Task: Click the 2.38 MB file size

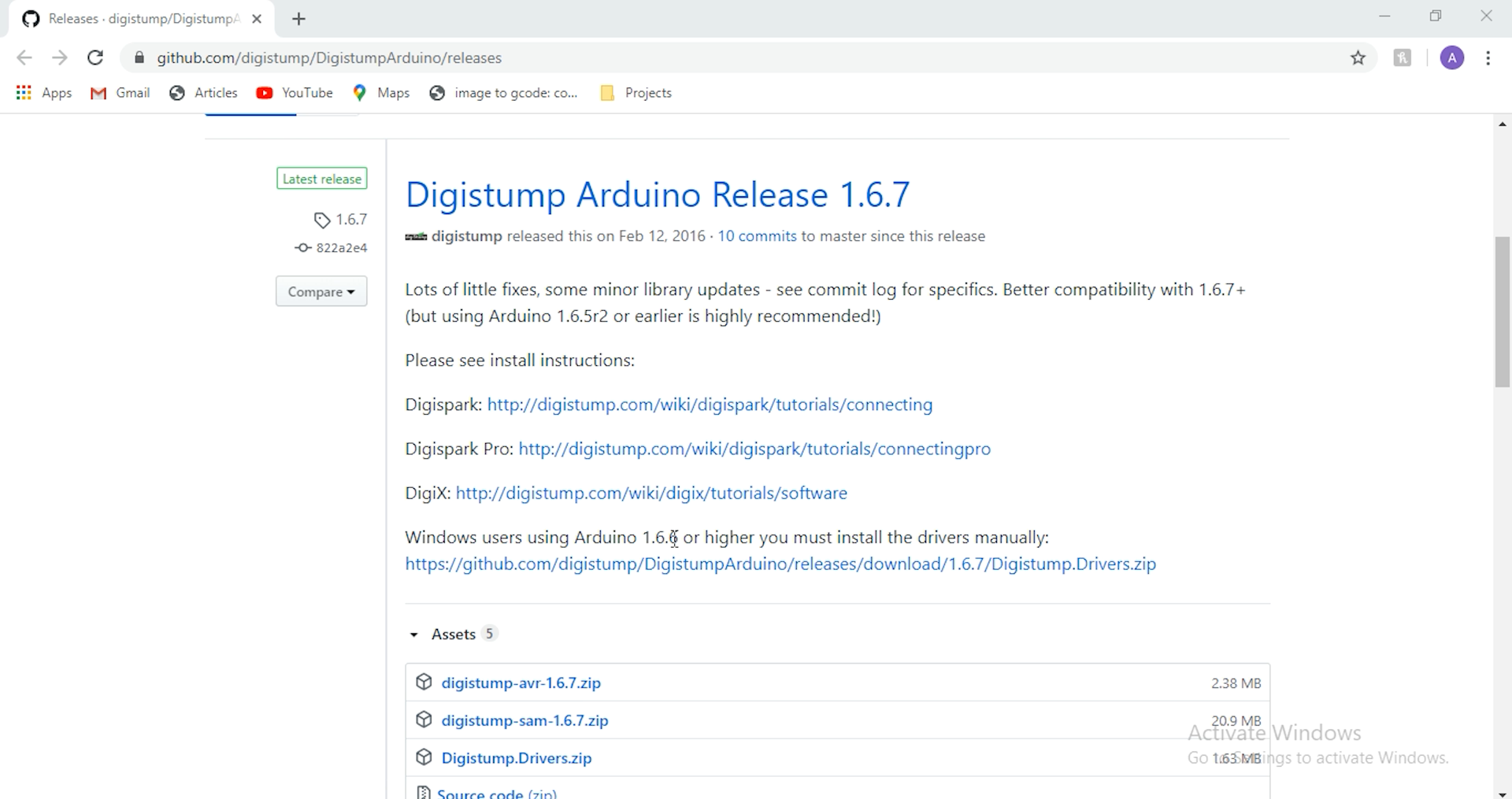Action: pos(1236,683)
